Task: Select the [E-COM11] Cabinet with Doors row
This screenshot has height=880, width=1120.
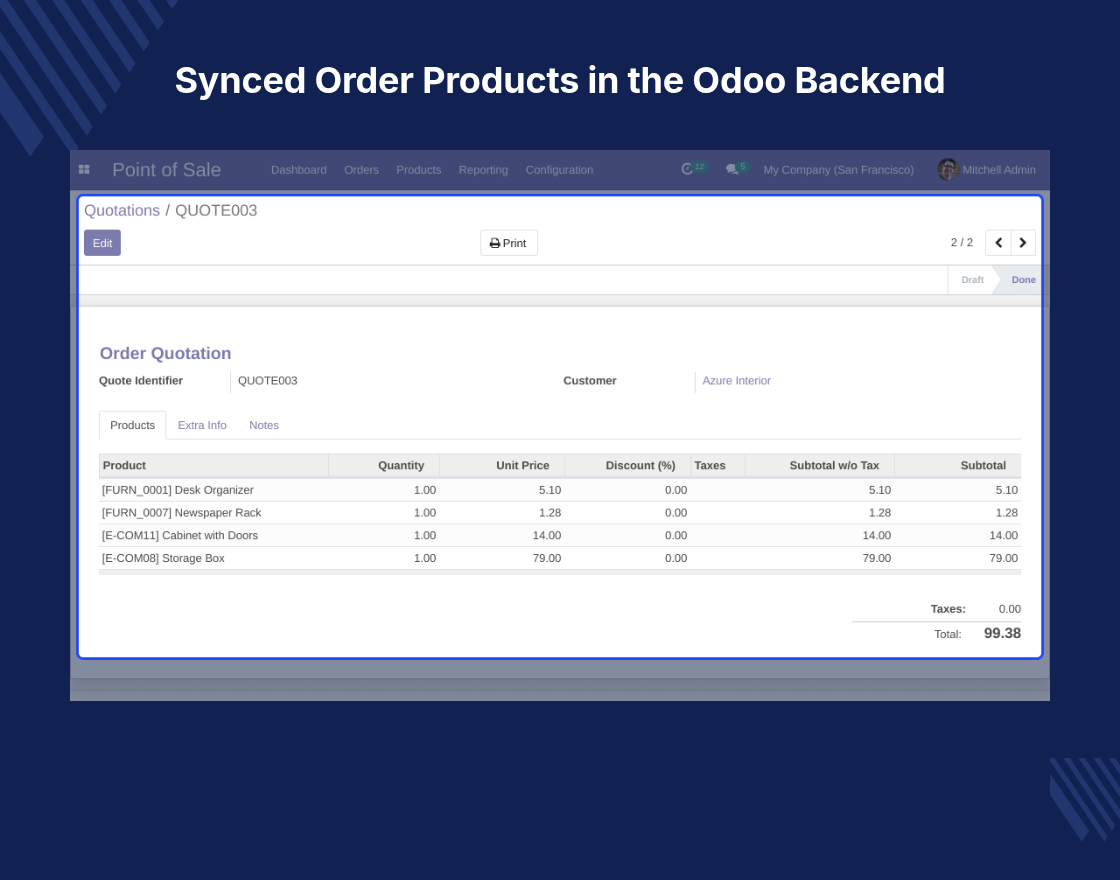Action: [560, 536]
